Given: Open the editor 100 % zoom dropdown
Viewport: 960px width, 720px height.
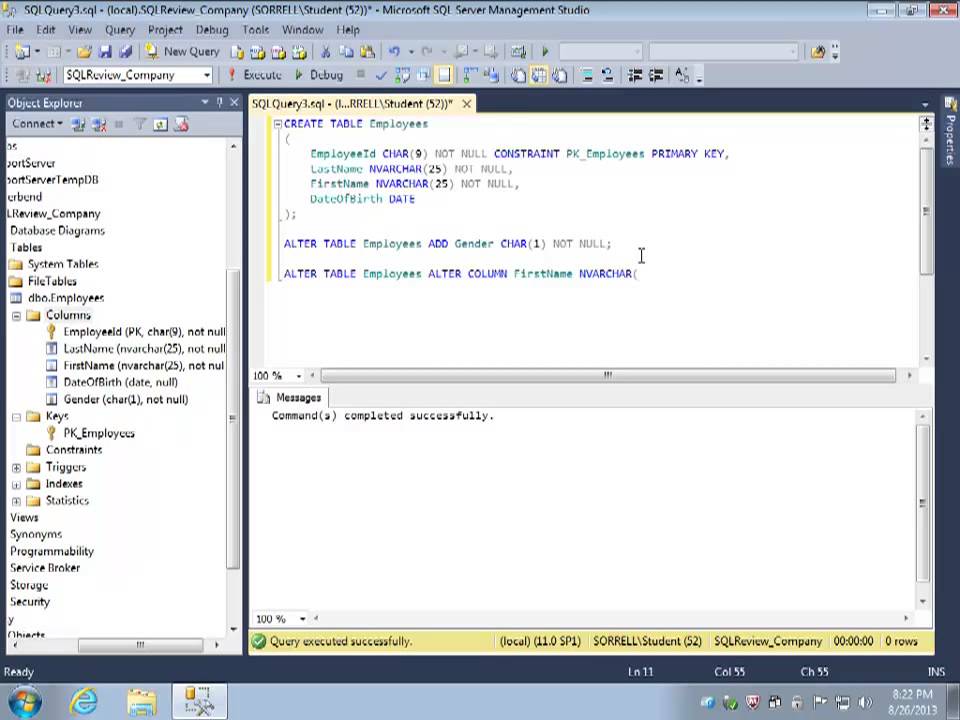Looking at the screenshot, I should tap(299, 376).
